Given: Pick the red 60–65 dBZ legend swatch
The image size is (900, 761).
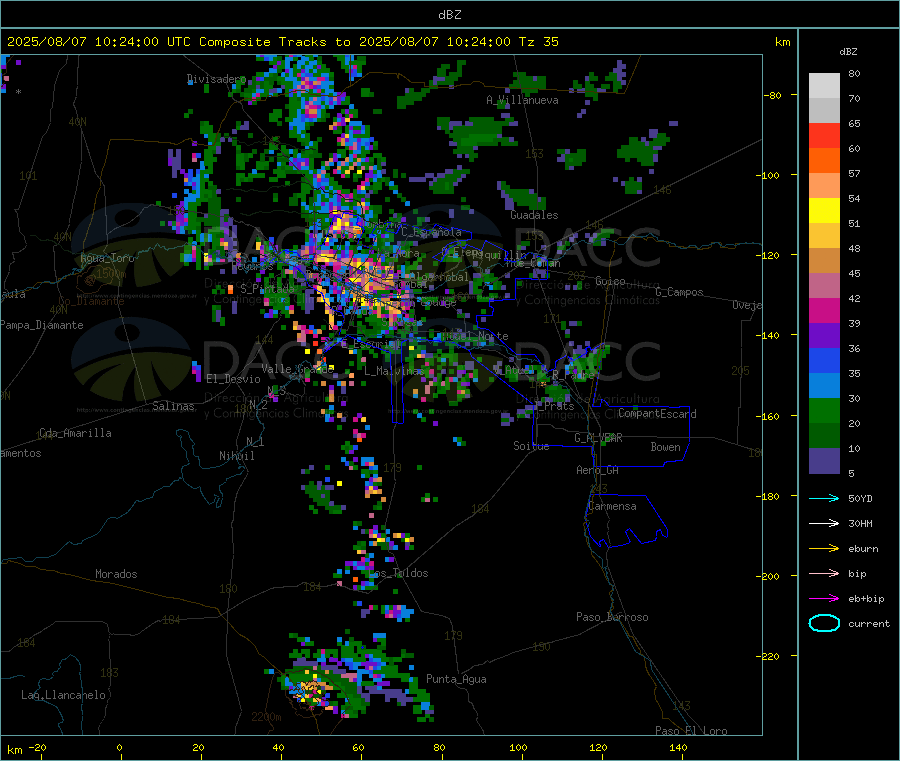Looking at the screenshot, I should (824, 135).
